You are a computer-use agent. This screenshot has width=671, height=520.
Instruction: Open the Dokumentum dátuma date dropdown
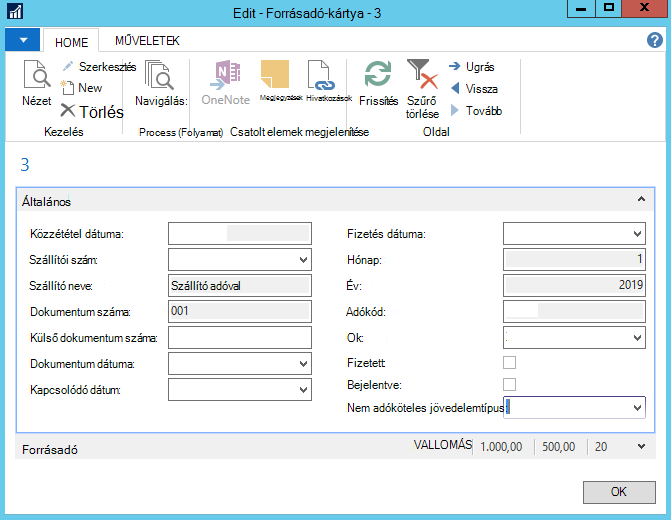click(303, 364)
